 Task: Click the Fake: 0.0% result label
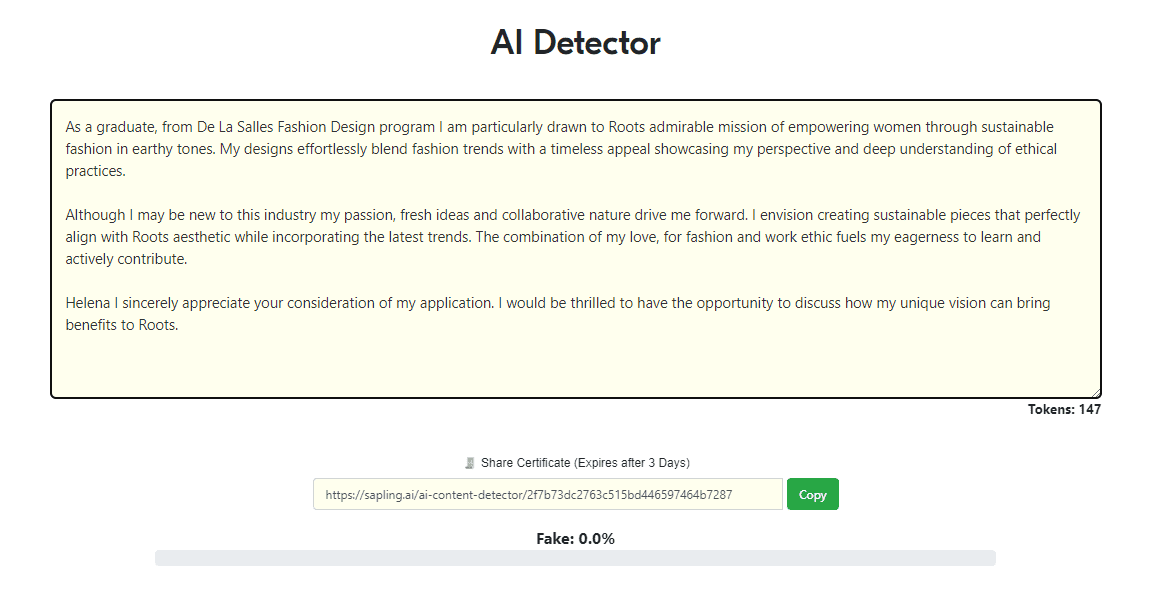(x=575, y=539)
